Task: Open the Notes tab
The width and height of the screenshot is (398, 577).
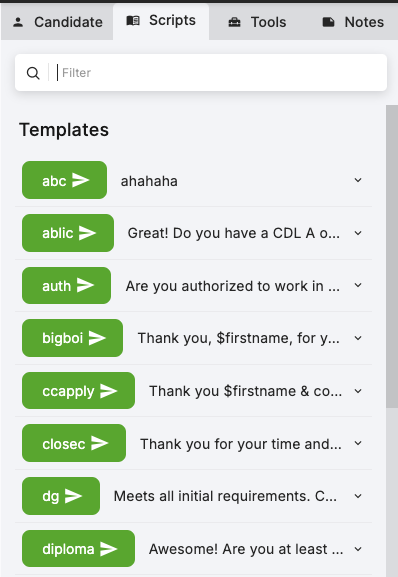Action: coord(353,22)
